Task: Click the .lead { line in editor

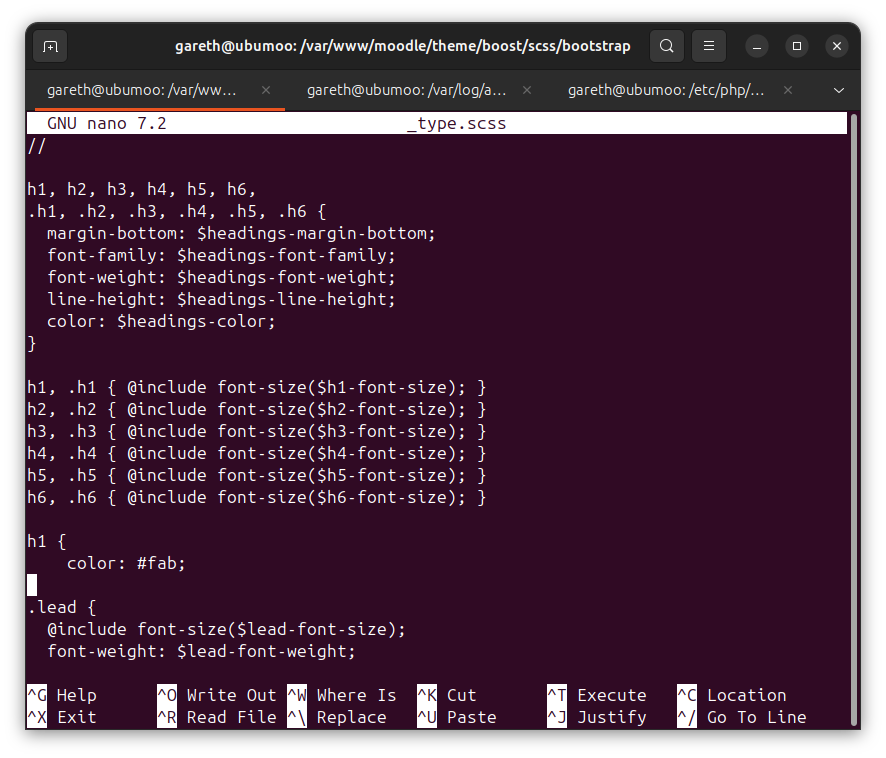Action: pyautogui.click(x=62, y=607)
